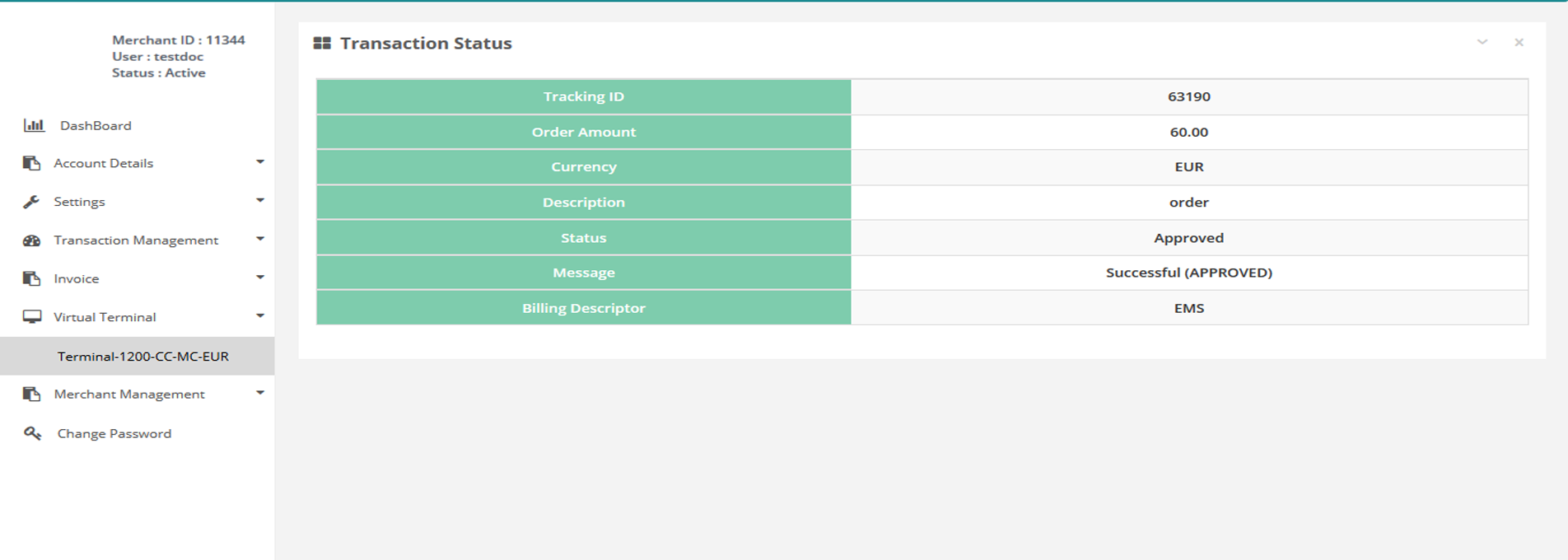Close the Transaction Status panel

(1519, 42)
